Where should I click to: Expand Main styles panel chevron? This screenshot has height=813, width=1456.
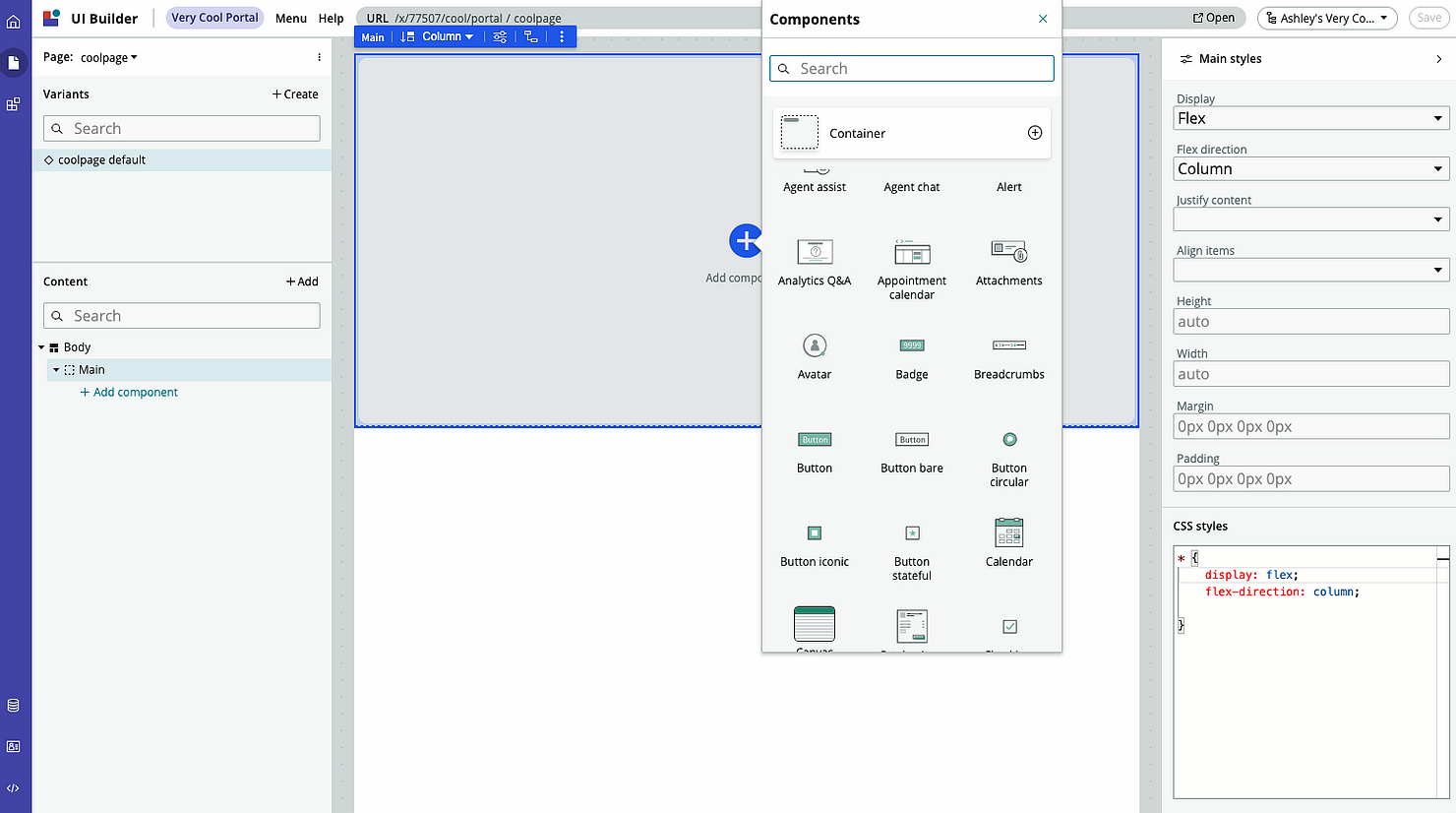(1439, 59)
